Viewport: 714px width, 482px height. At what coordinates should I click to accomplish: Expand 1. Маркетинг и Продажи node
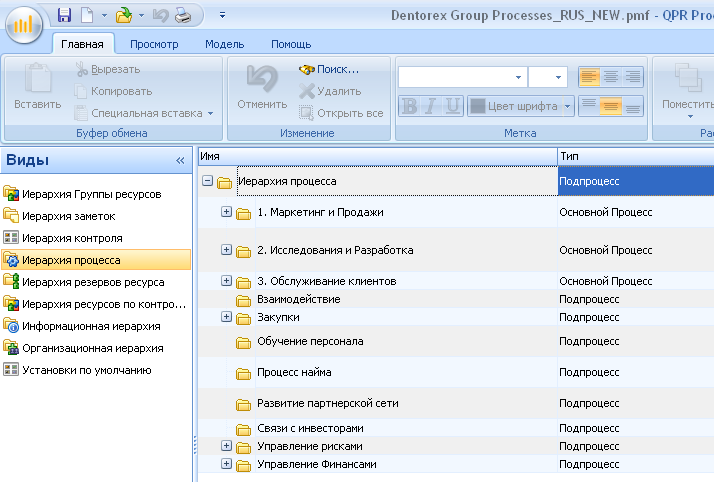(226, 212)
